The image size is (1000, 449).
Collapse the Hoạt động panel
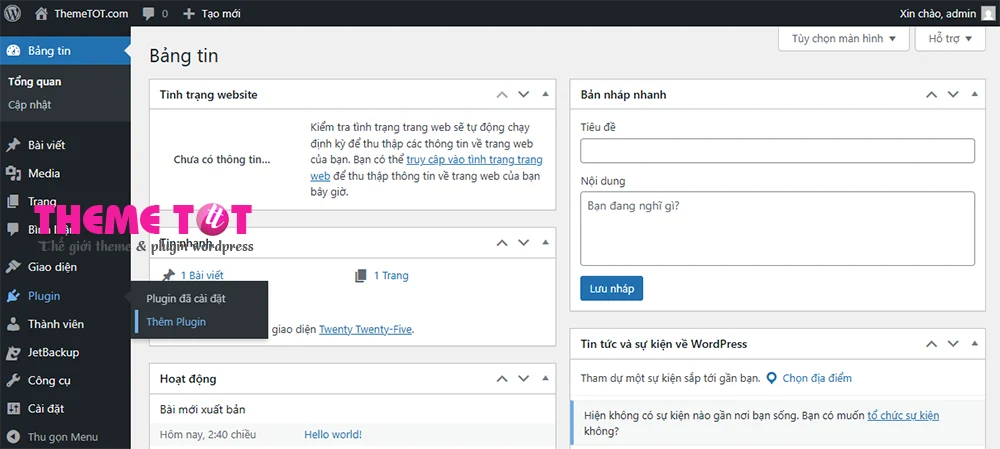pyautogui.click(x=545, y=378)
